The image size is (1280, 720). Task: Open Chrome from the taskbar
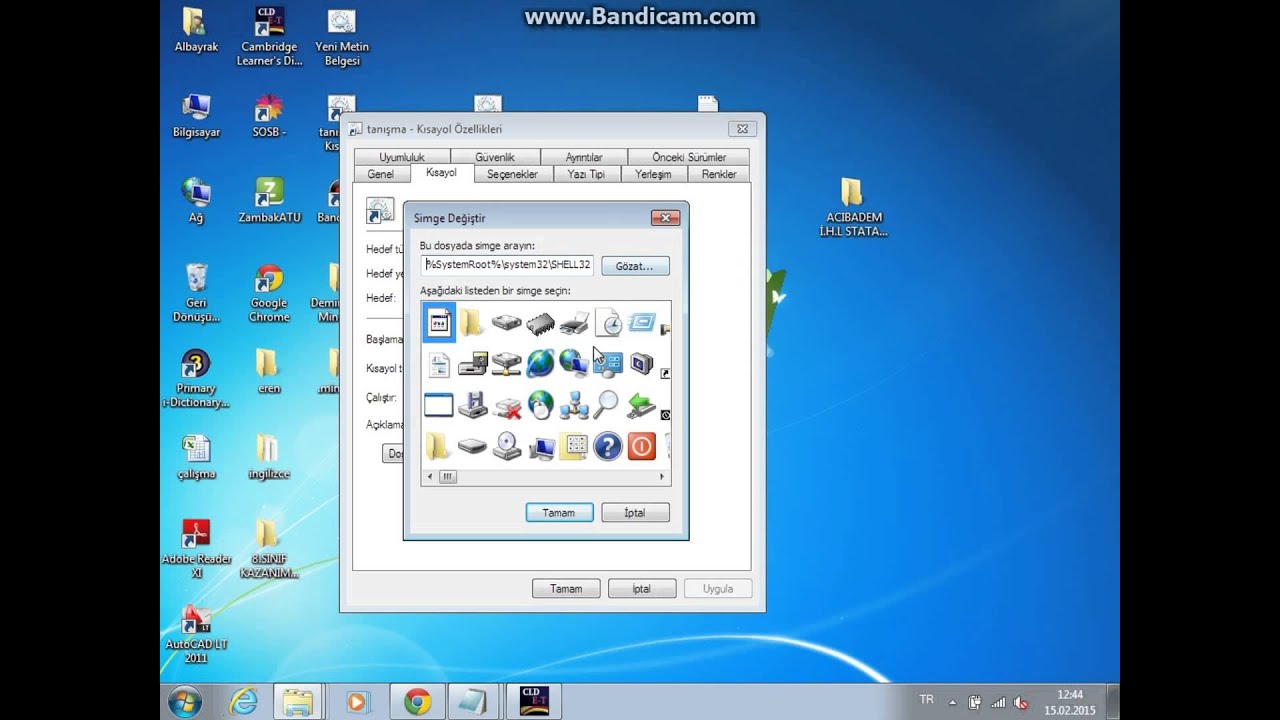(417, 702)
